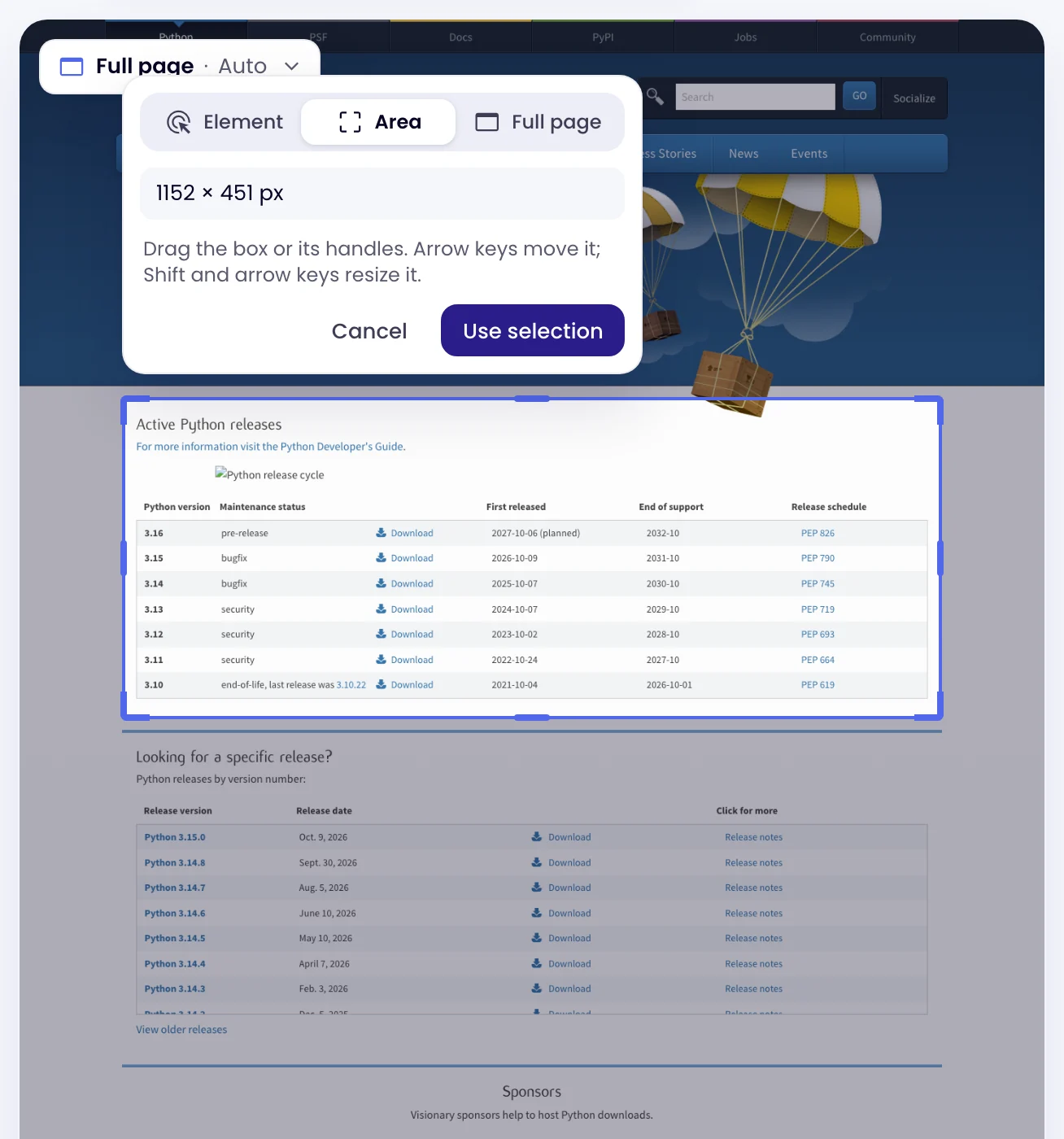
Task: Open Release notes for Python 3.14.5
Action: [x=754, y=939]
